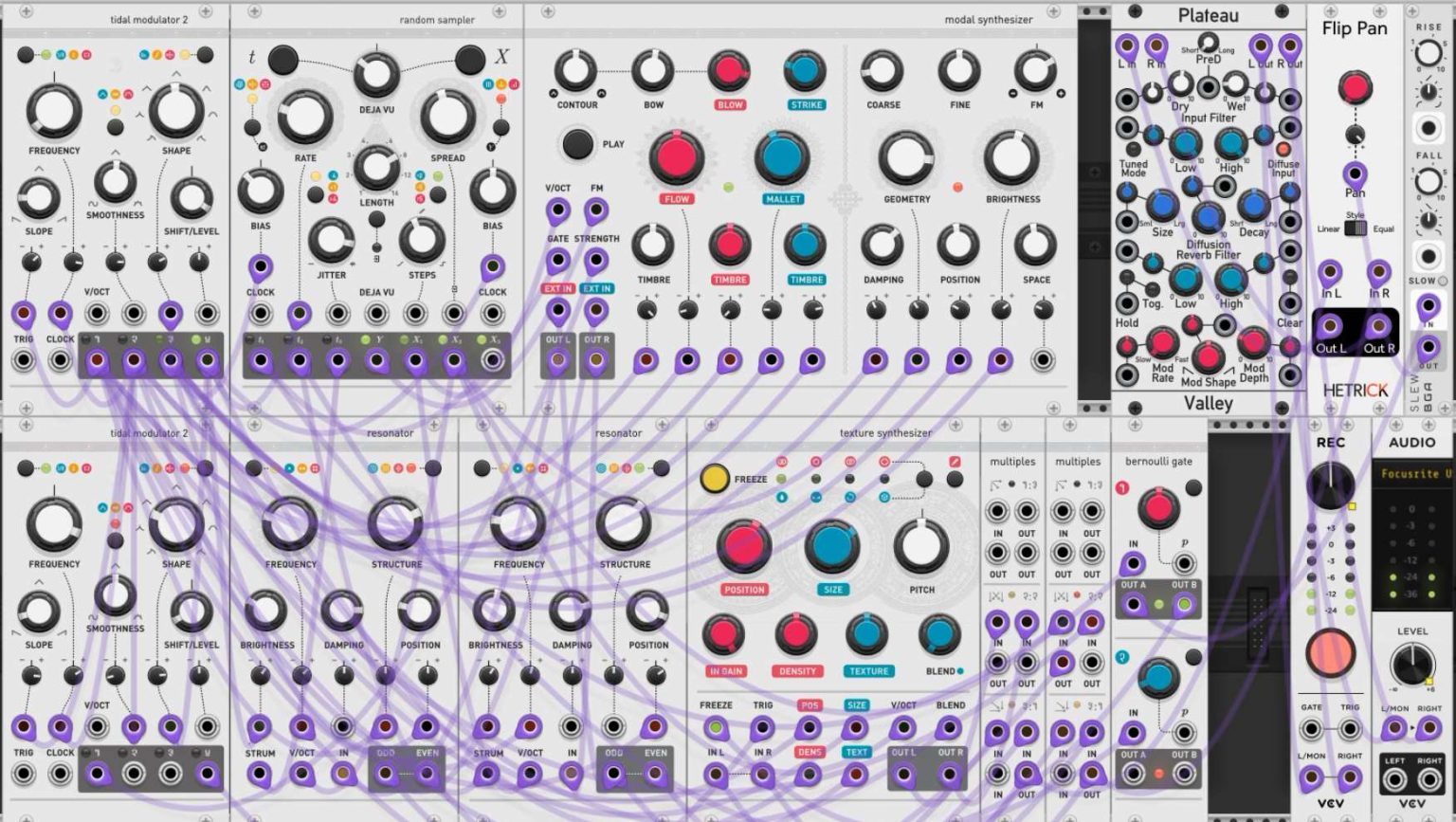Screen dimensions: 1456x822
Task: Select the RATE knob on random sampler
Action: coord(305,117)
